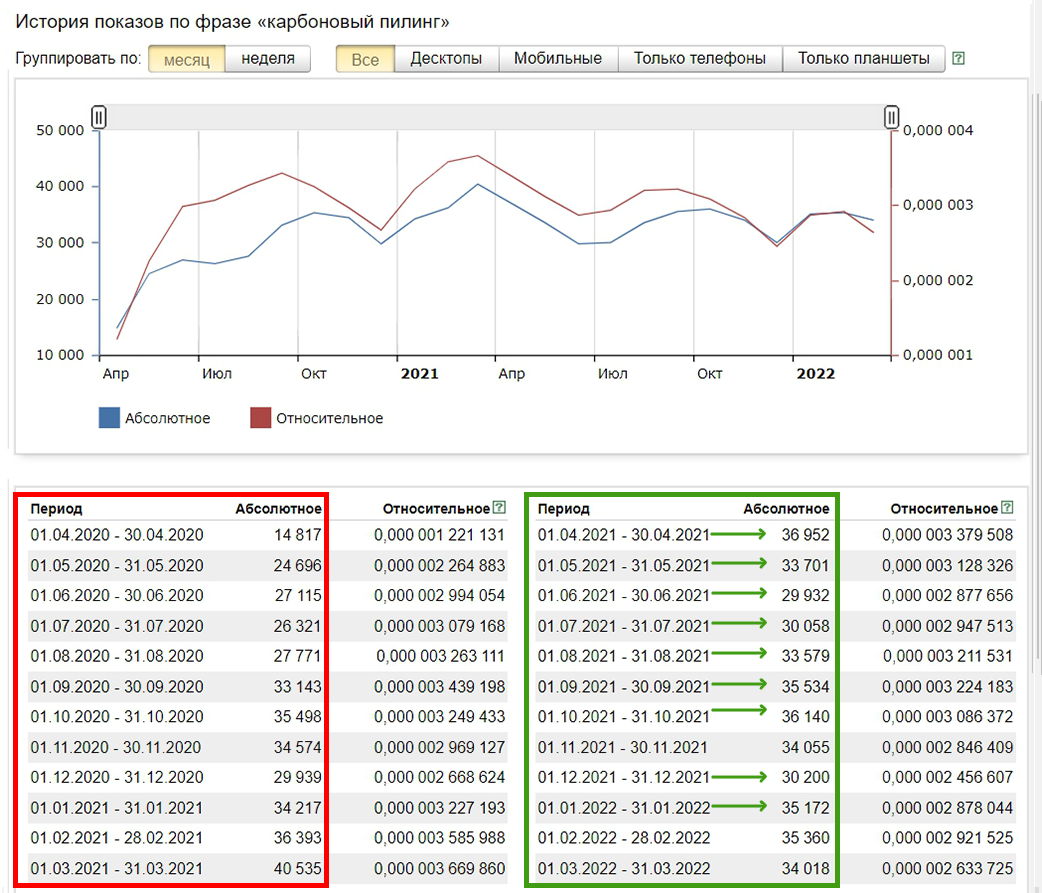Open help icon next to device filters
The image size is (1042, 893).
958,58
